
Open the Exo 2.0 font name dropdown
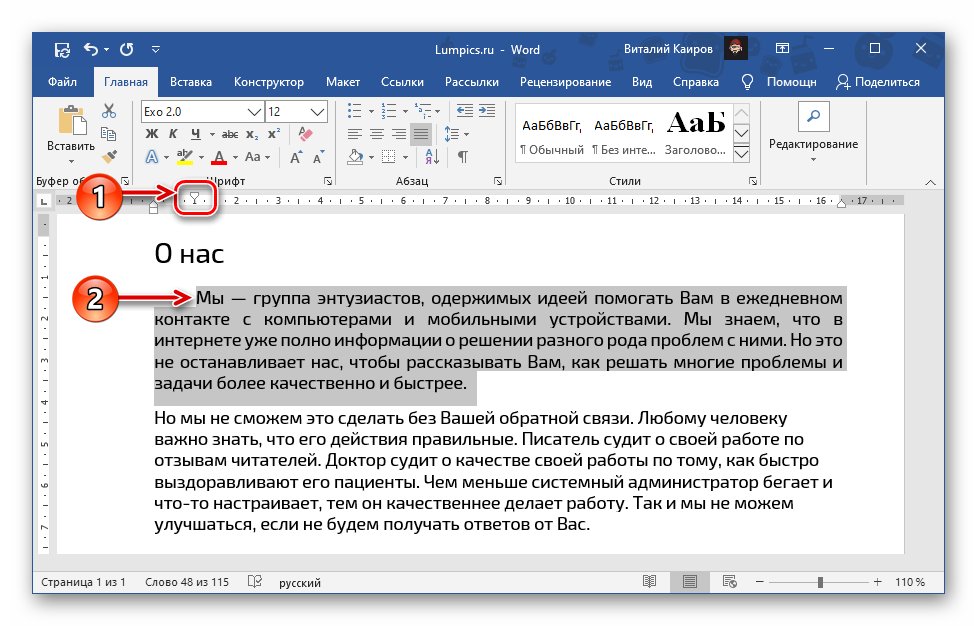click(256, 111)
